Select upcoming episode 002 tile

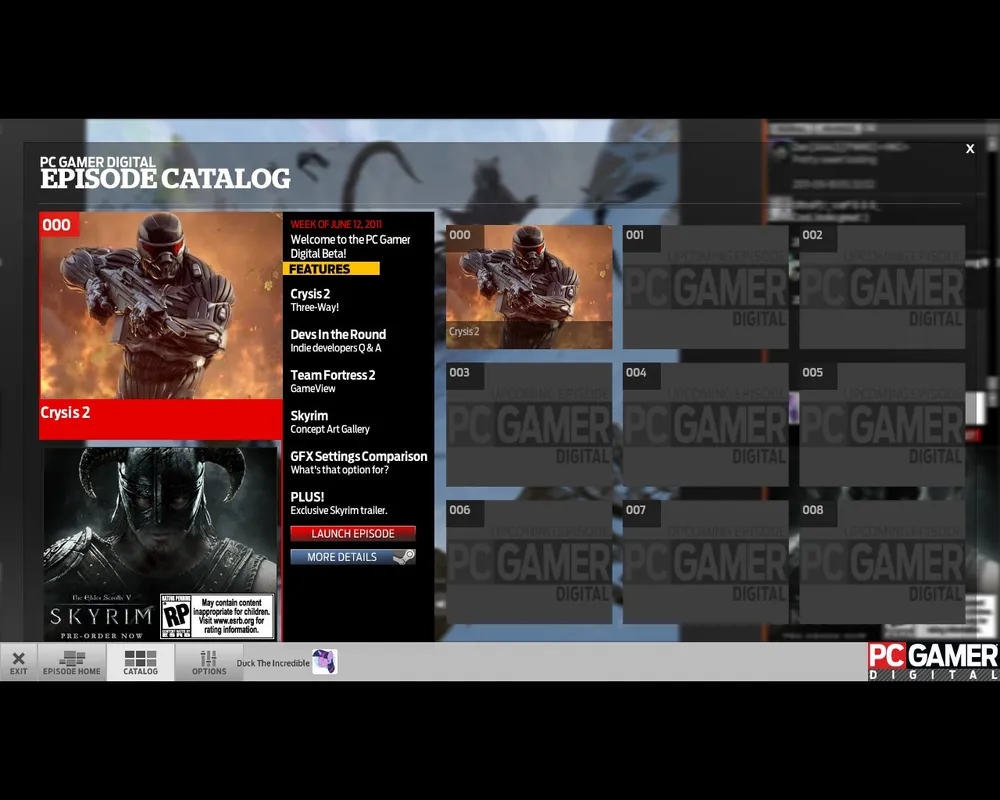[x=881, y=287]
